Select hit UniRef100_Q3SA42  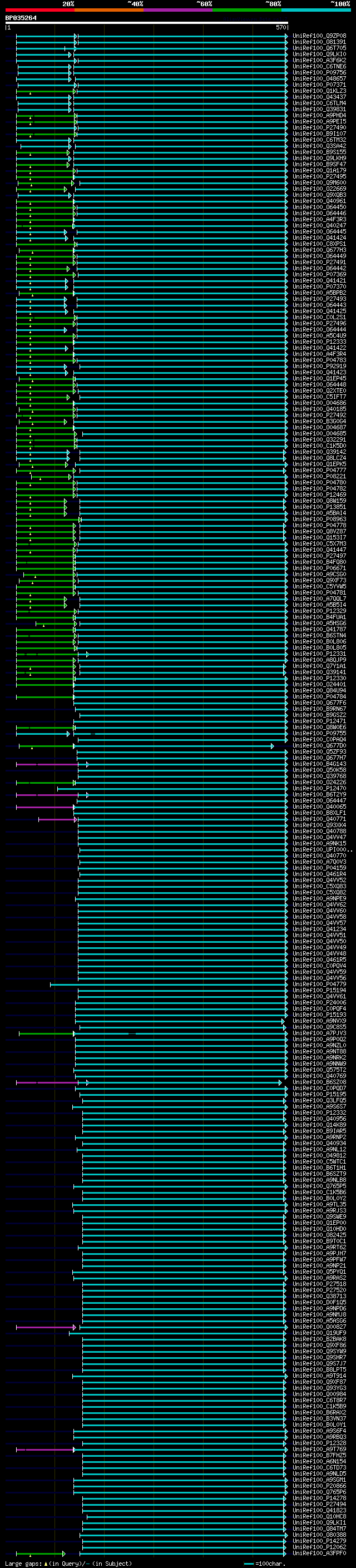319,146
